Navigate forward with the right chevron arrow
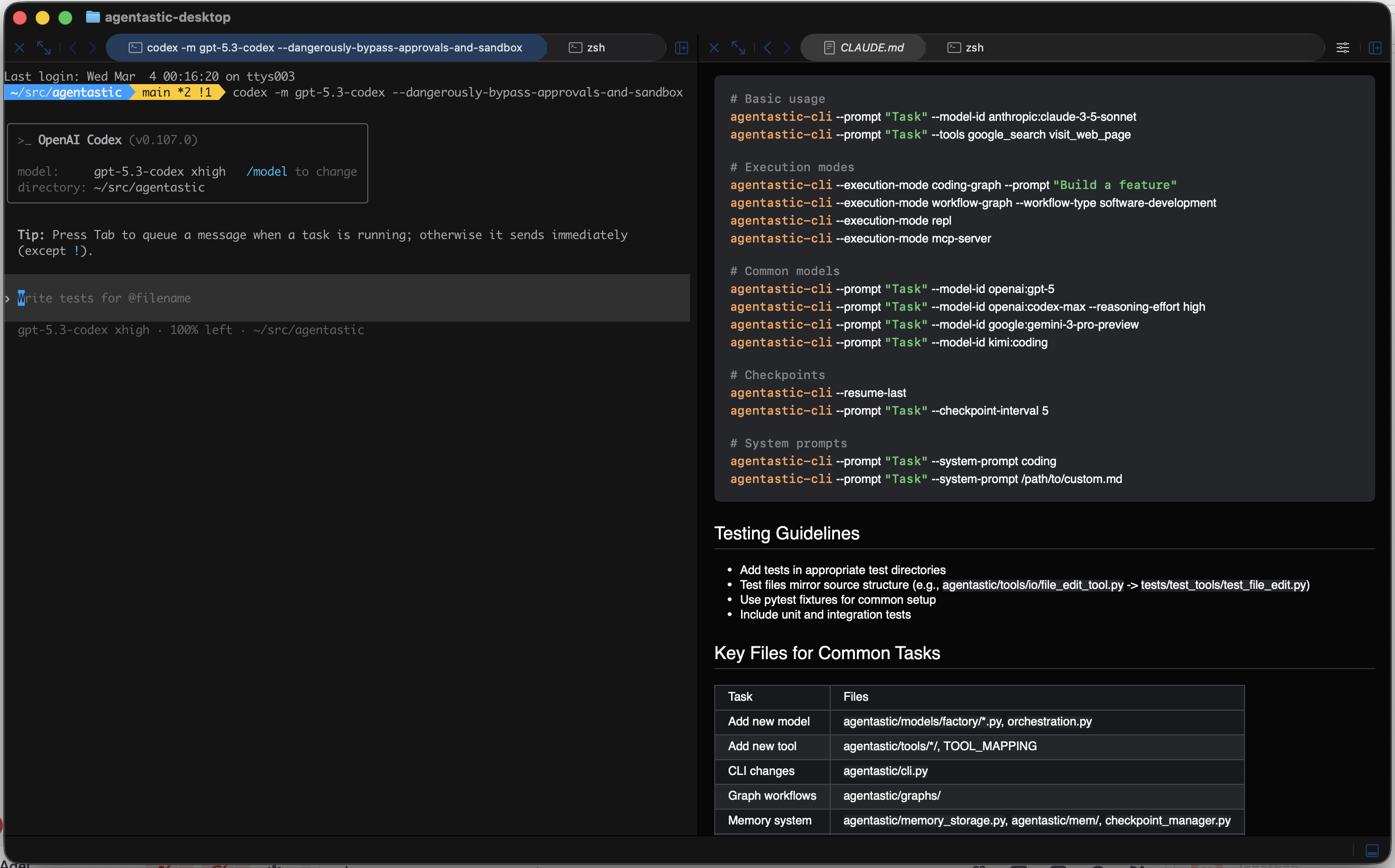Viewport: 1395px width, 868px height. 93,48
